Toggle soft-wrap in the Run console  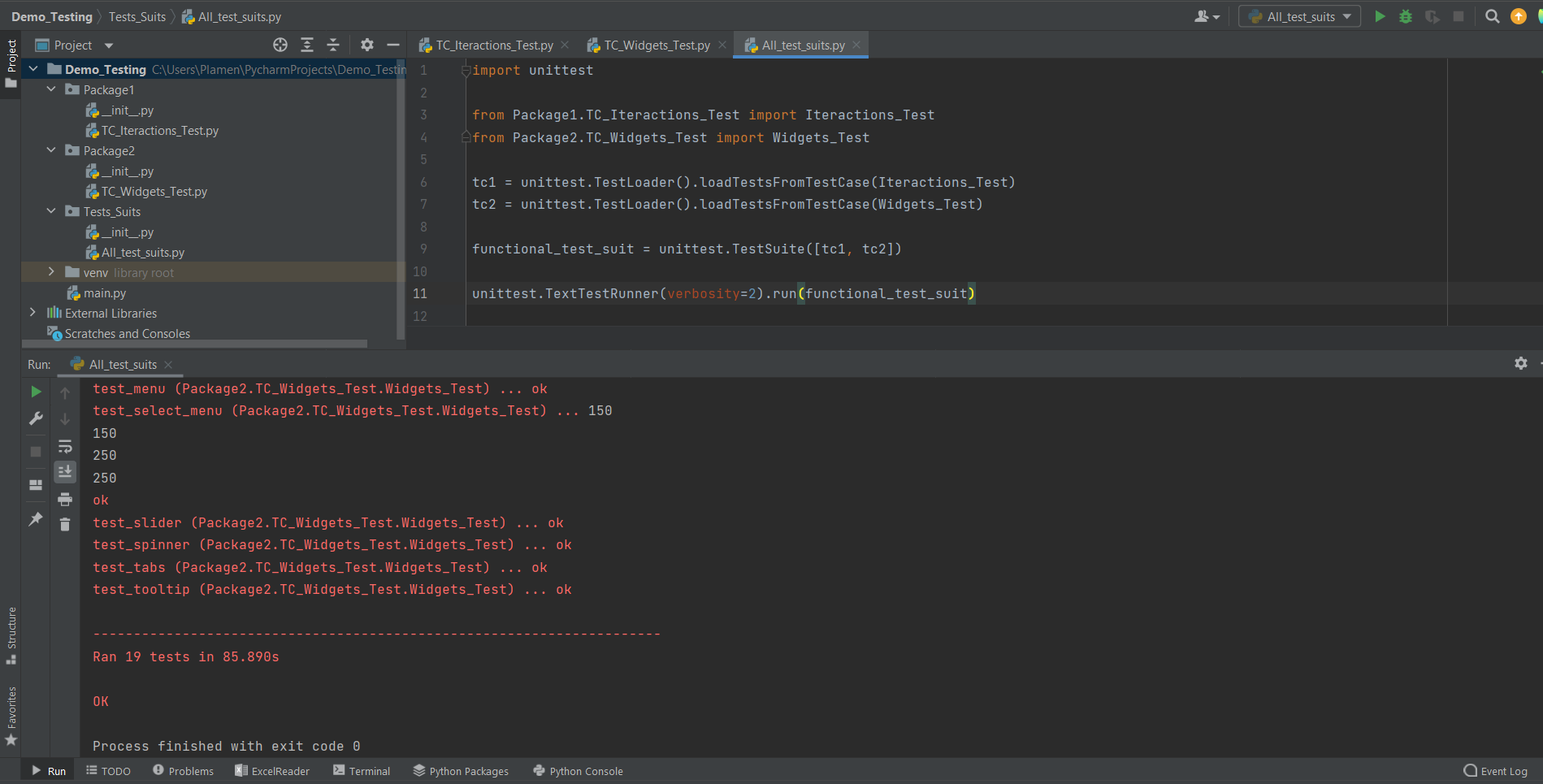[65, 446]
